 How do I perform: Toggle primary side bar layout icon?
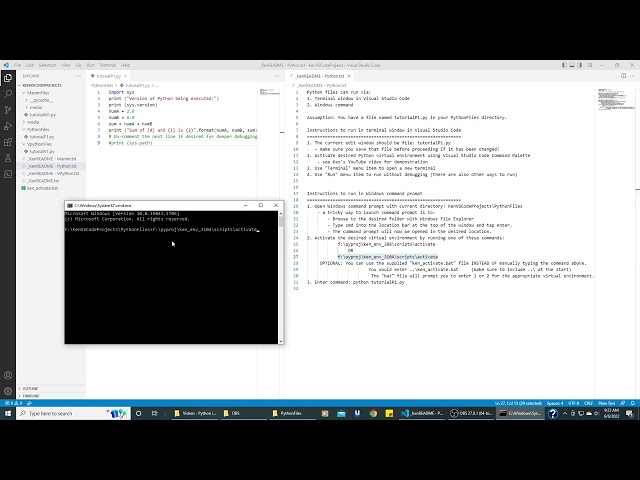[x=564, y=65]
